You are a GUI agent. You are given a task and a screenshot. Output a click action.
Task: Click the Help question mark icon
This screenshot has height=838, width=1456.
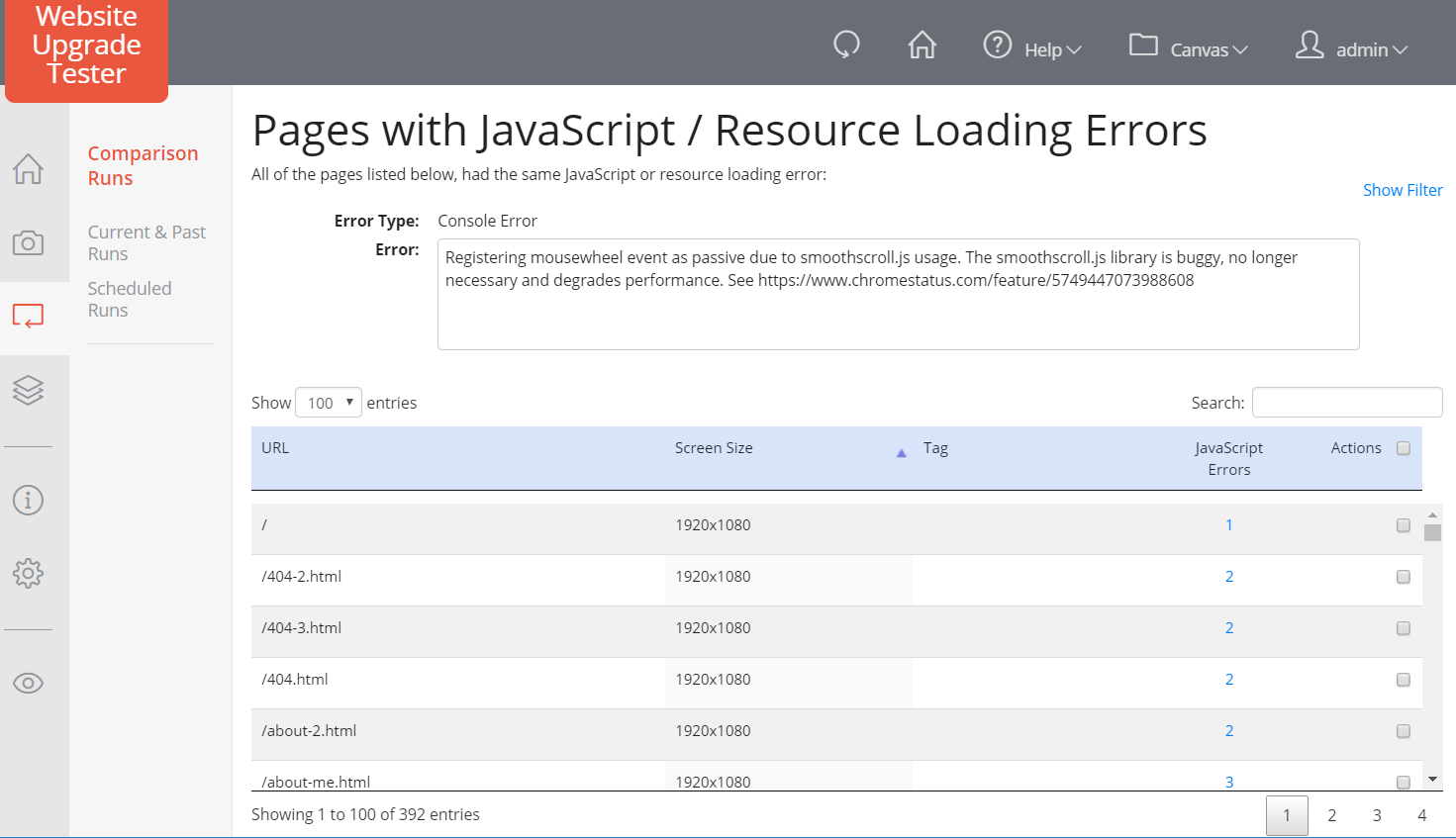click(x=997, y=45)
